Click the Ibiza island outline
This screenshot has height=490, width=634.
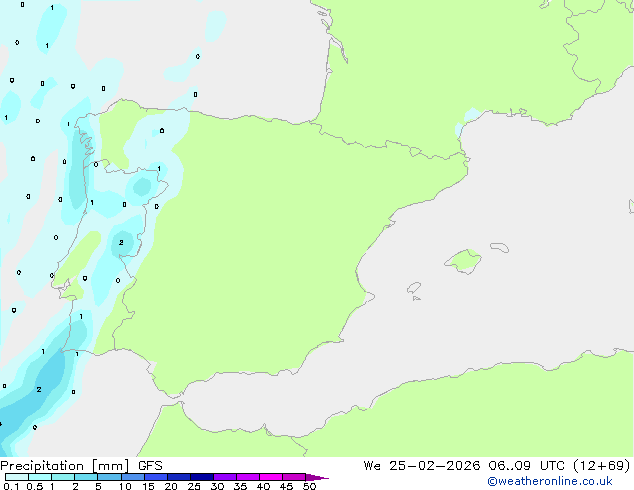pos(414,288)
